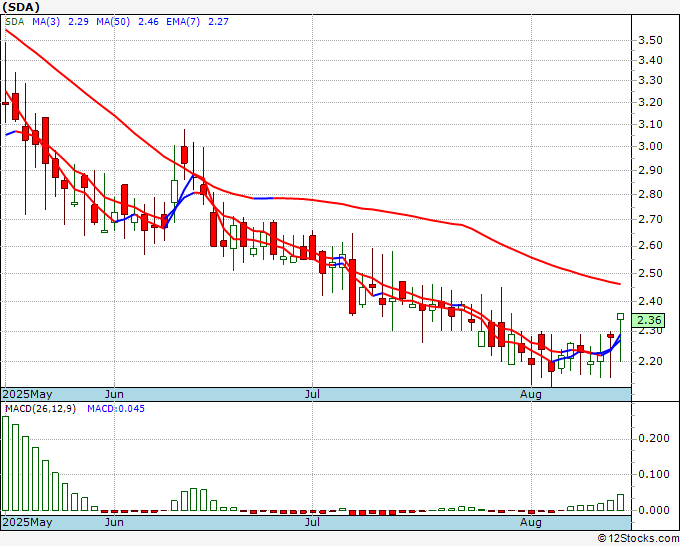Click the 3.50 price axis label

click(x=650, y=40)
